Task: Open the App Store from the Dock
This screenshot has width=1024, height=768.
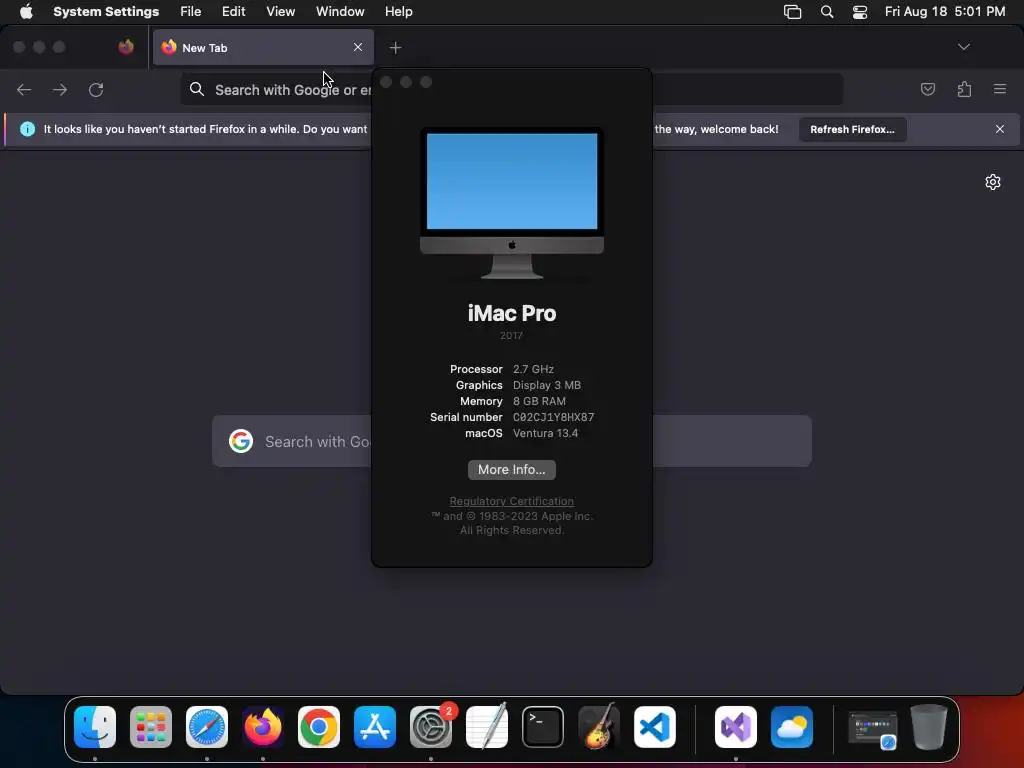Action: pyautogui.click(x=375, y=727)
